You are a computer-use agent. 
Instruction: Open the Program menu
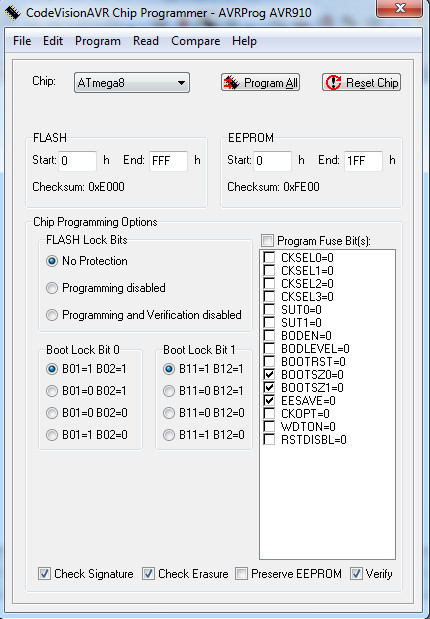click(x=98, y=41)
